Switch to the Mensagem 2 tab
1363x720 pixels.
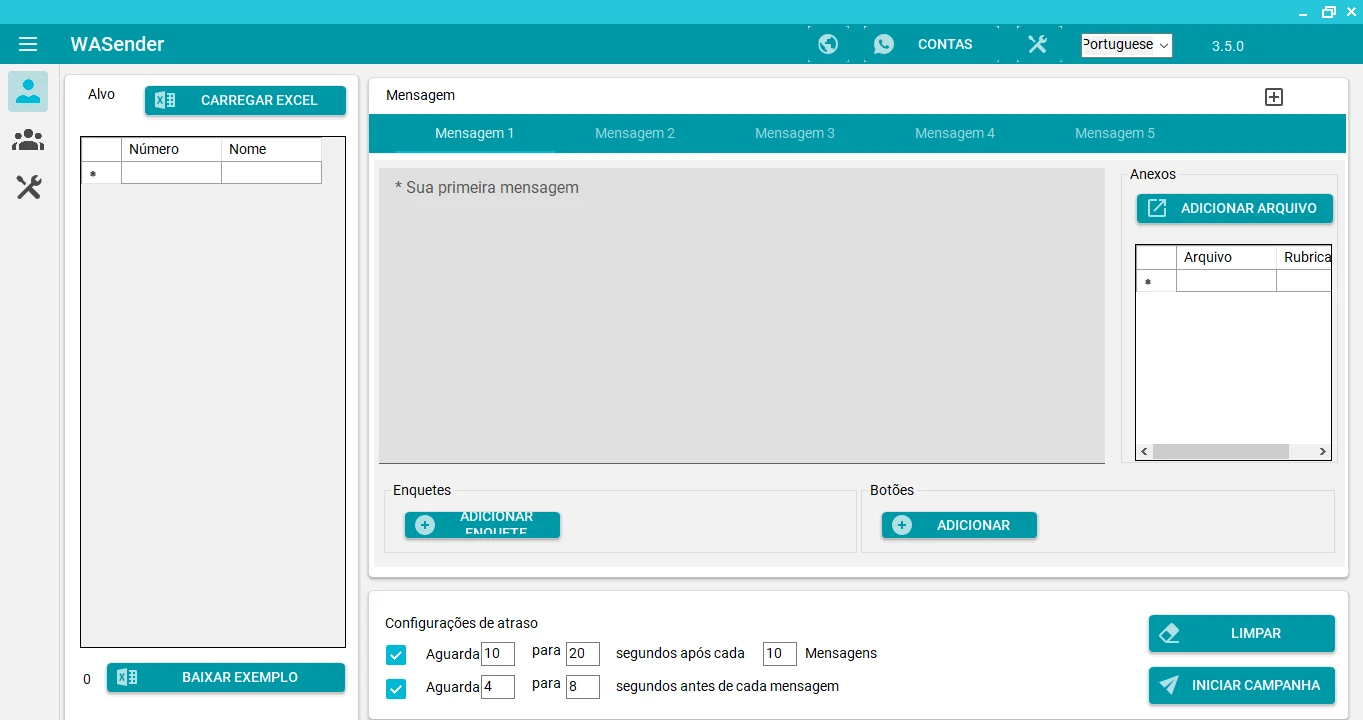pos(635,133)
